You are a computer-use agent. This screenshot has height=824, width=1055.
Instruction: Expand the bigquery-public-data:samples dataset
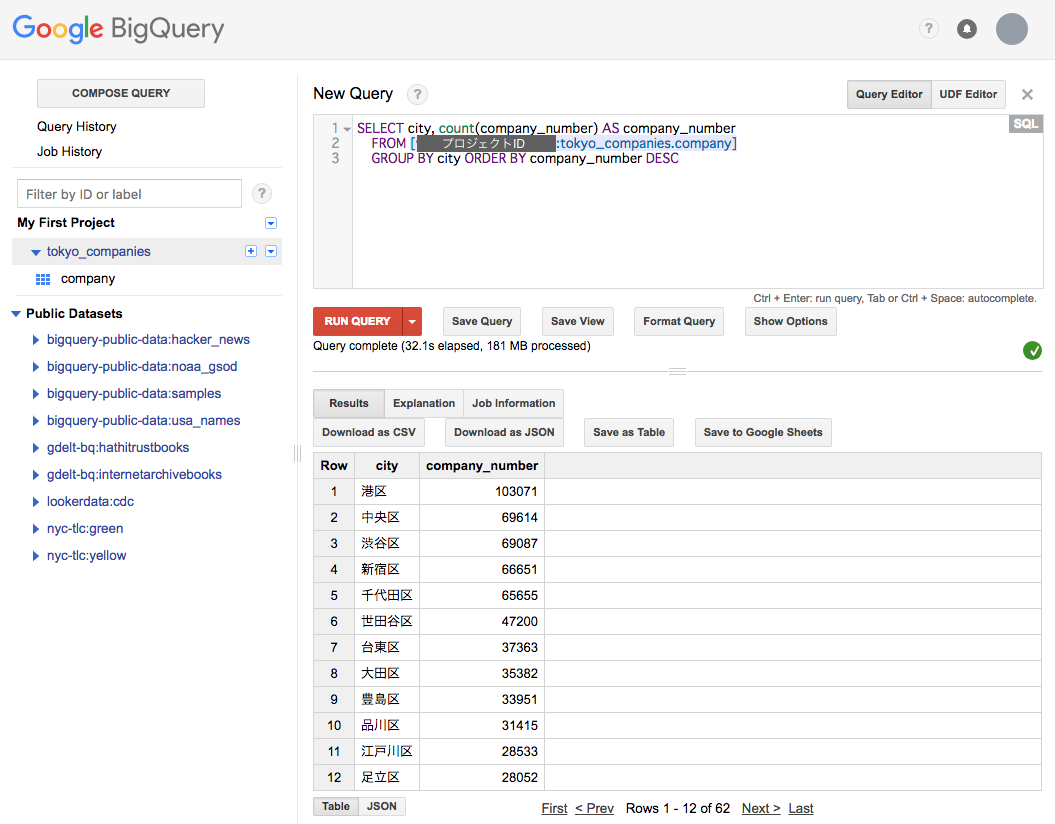click(x=36, y=394)
